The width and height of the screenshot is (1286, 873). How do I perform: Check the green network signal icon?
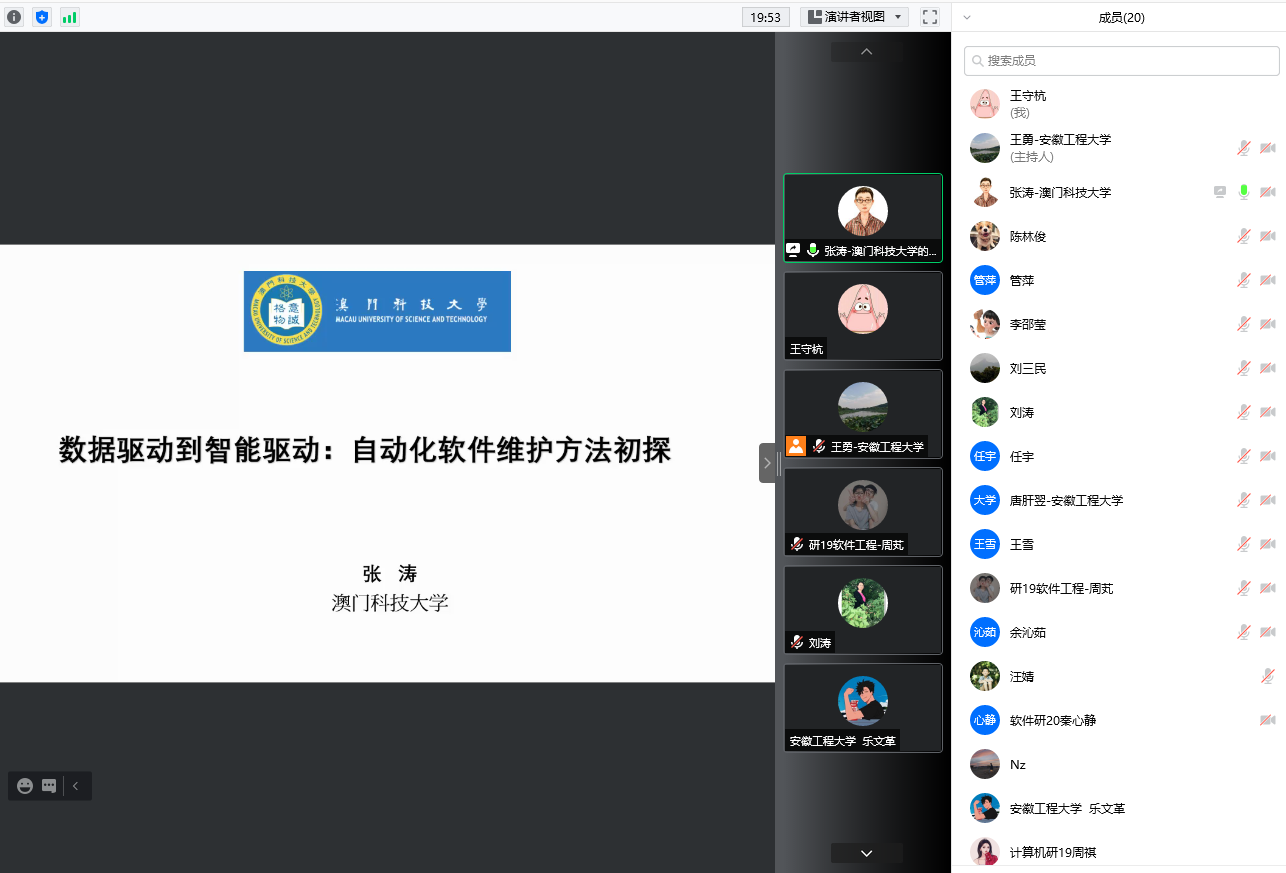[x=69, y=17]
